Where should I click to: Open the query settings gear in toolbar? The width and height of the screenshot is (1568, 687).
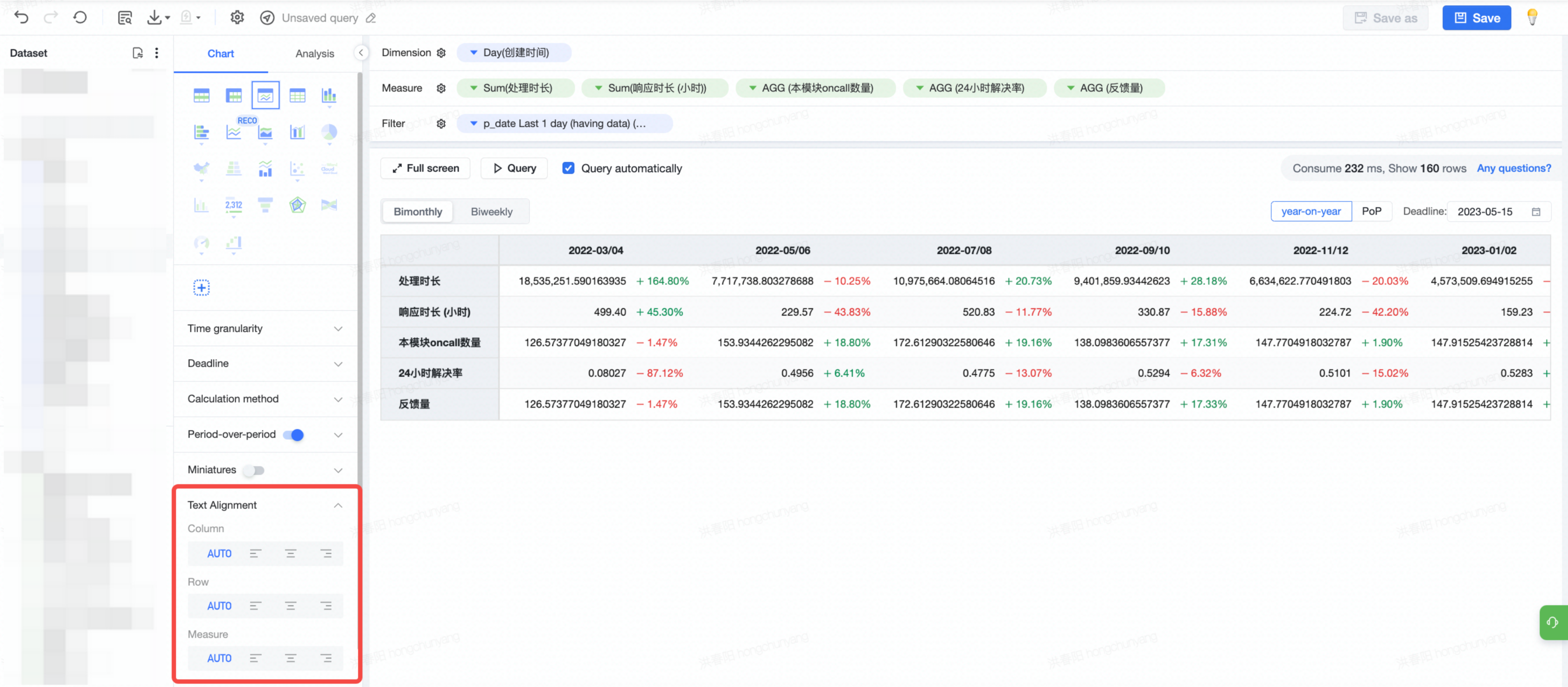(x=237, y=18)
